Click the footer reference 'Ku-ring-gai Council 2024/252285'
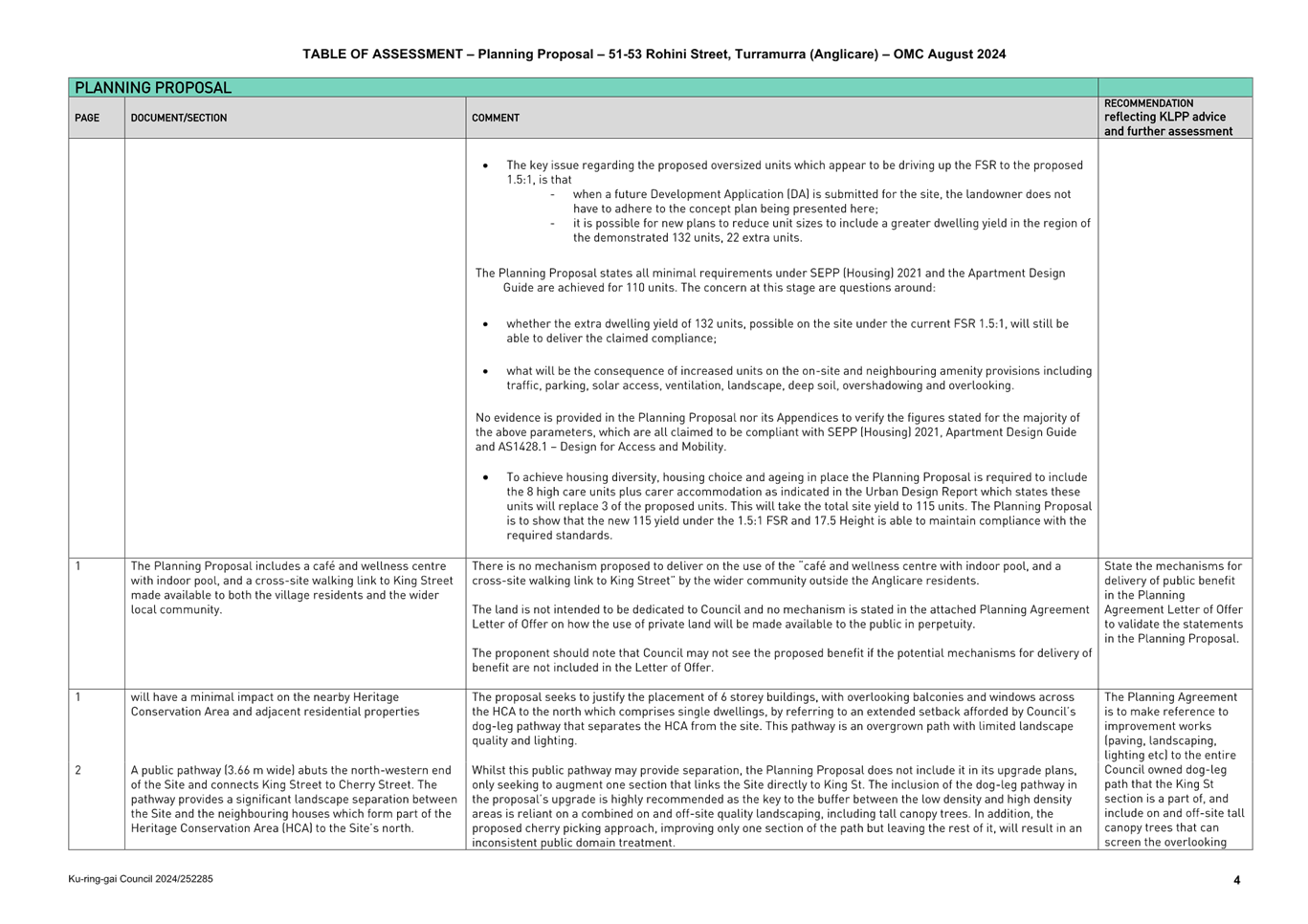Viewport: 1308px width, 924px height. [x=141, y=879]
